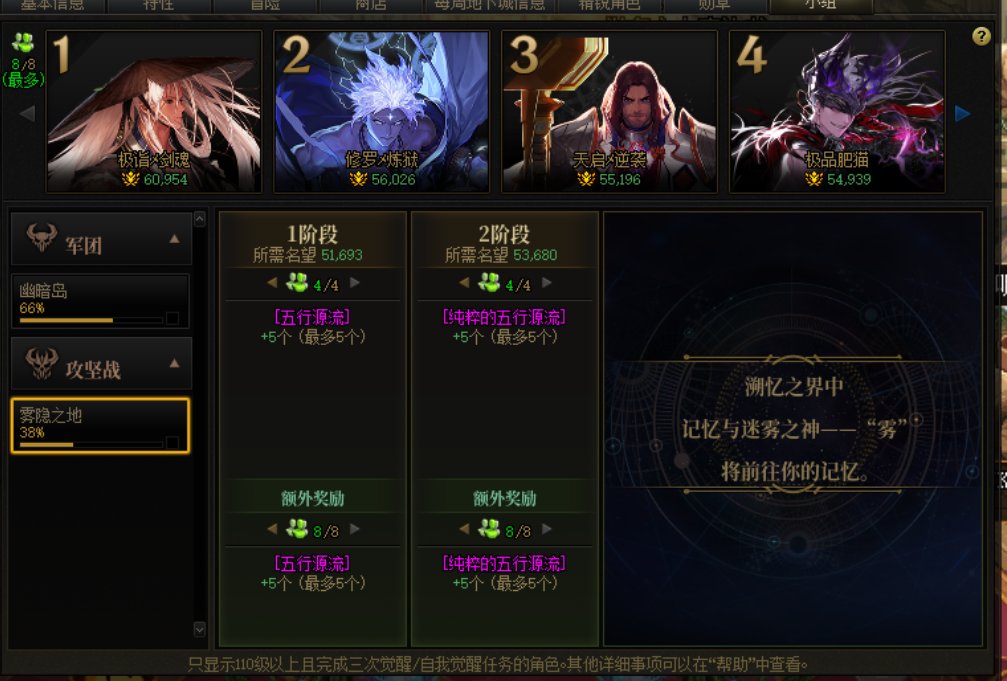Toggle the checkbox on 雾隐之地 entry

[x=172, y=443]
